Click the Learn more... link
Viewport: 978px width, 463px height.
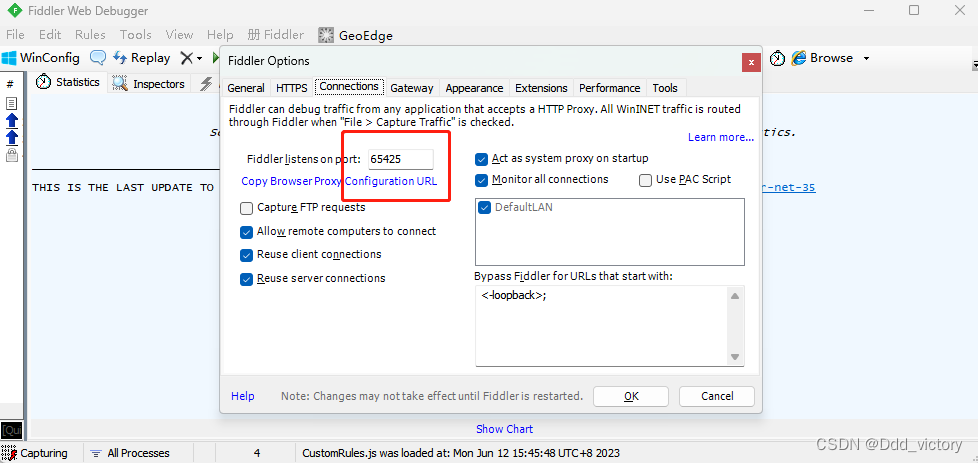(x=721, y=137)
